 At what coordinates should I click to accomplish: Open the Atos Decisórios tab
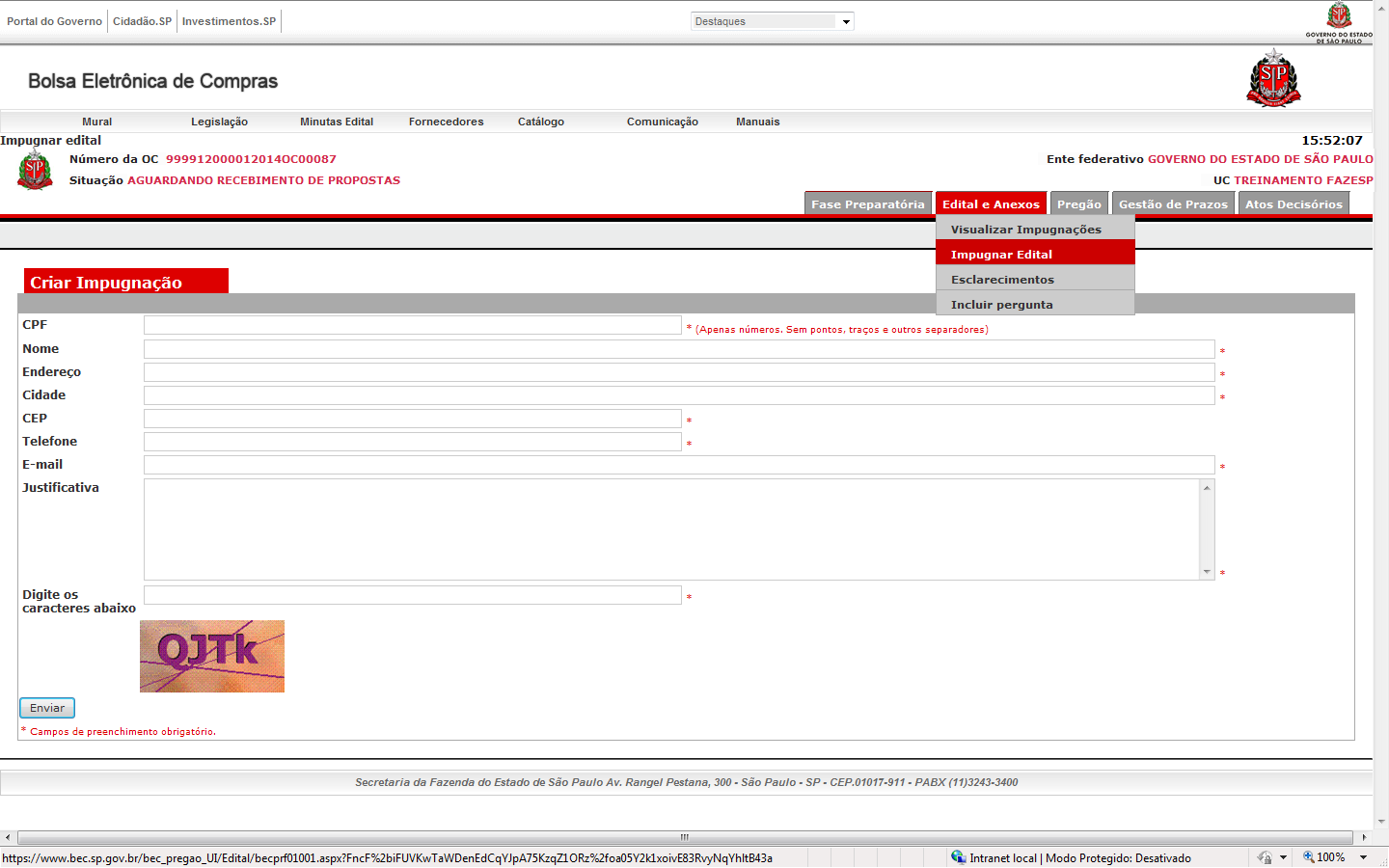point(1294,203)
